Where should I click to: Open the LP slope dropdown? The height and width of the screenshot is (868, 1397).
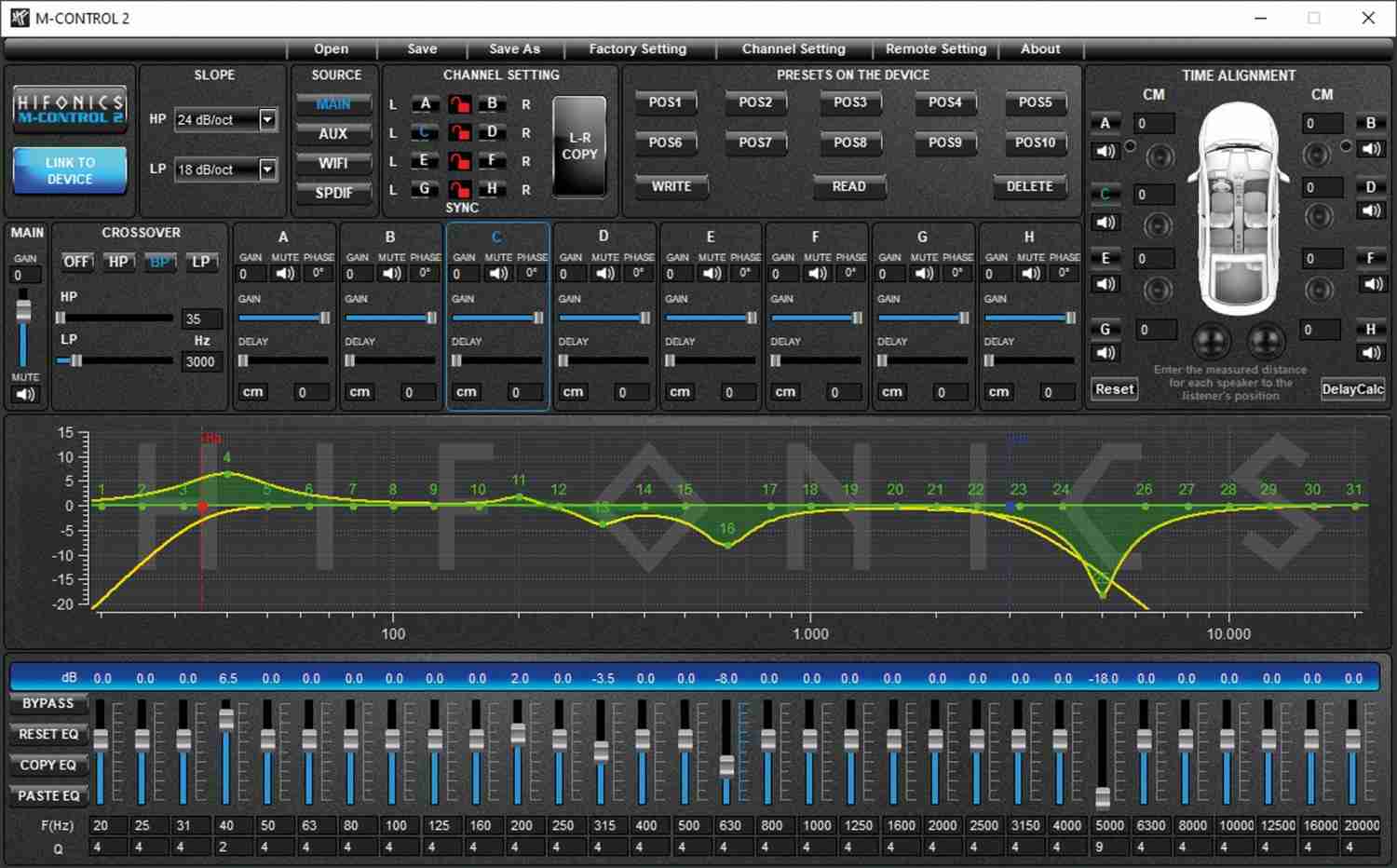(268, 170)
